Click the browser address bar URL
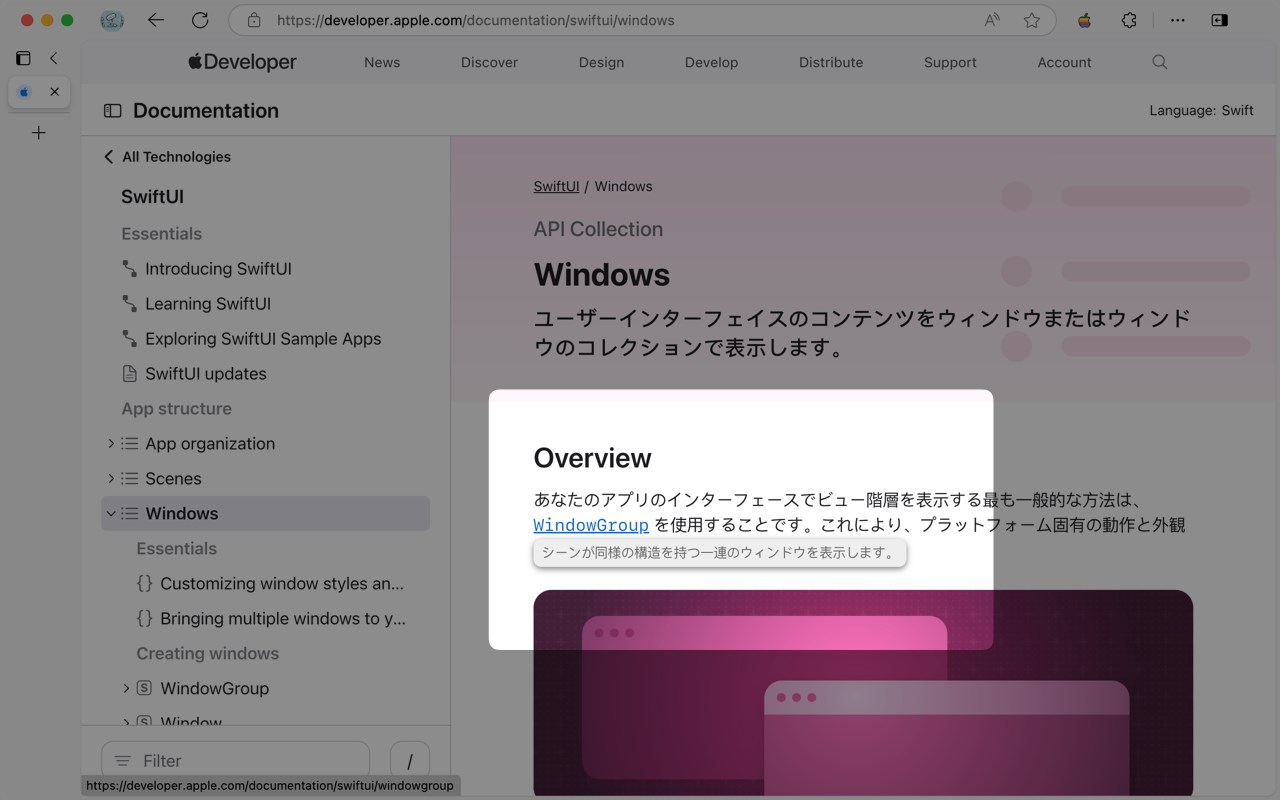The width and height of the screenshot is (1280, 800). (475, 20)
